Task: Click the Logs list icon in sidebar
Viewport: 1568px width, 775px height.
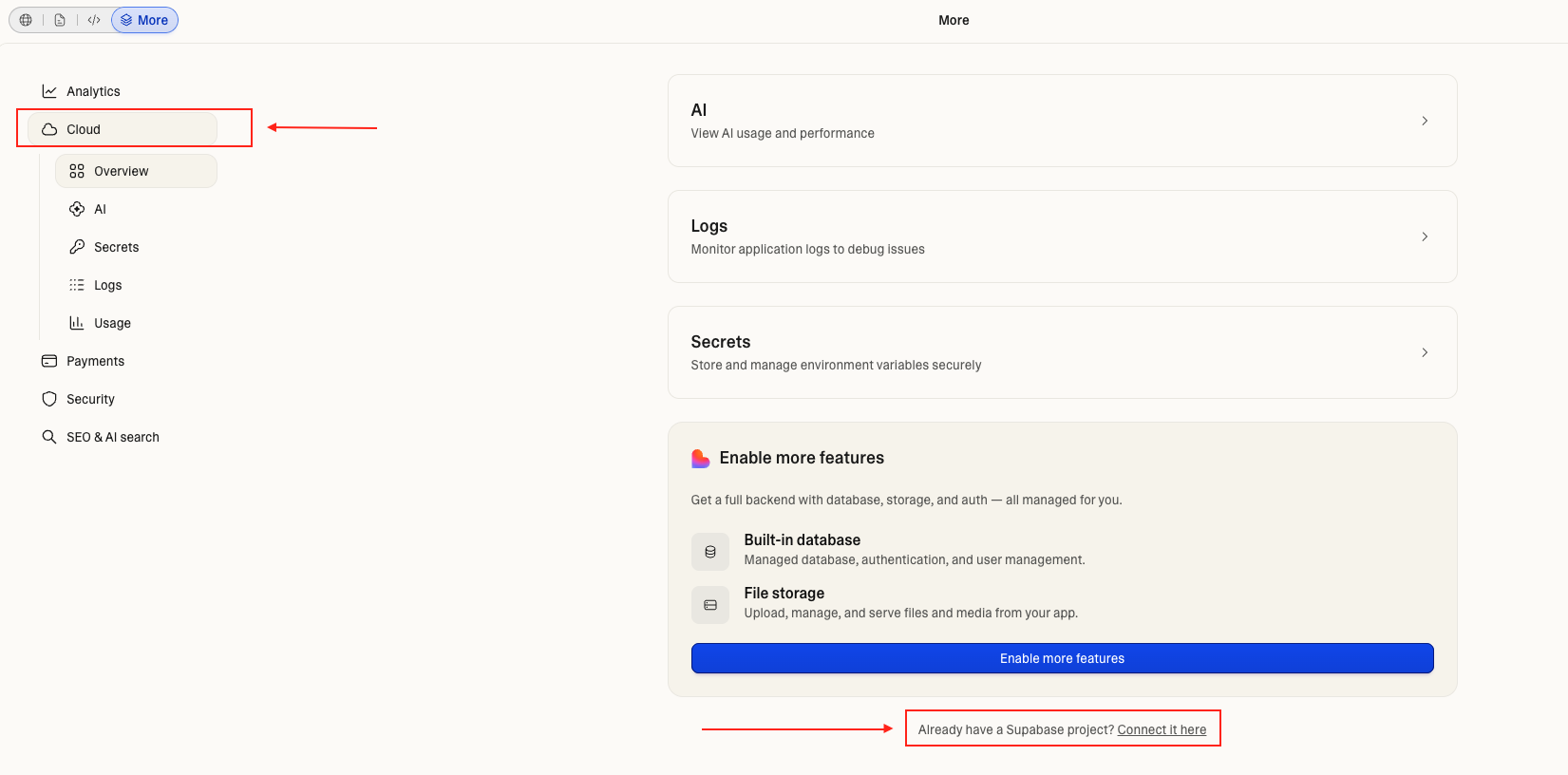Action: pos(77,285)
